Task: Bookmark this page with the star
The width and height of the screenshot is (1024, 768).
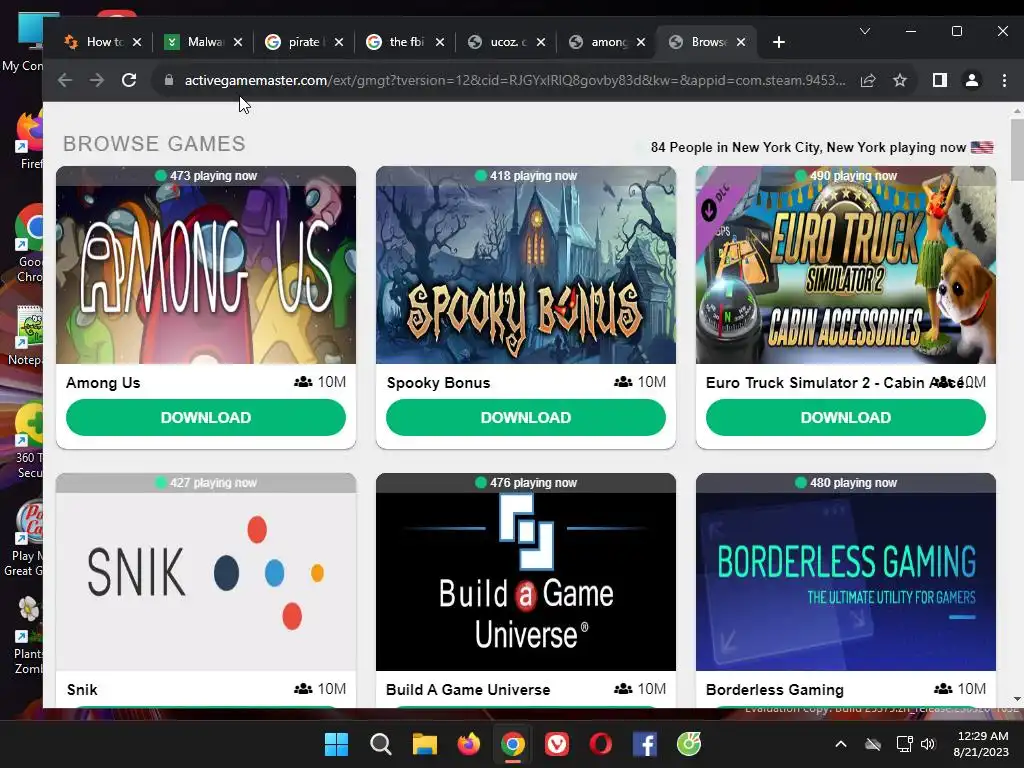Action: pyautogui.click(x=900, y=80)
